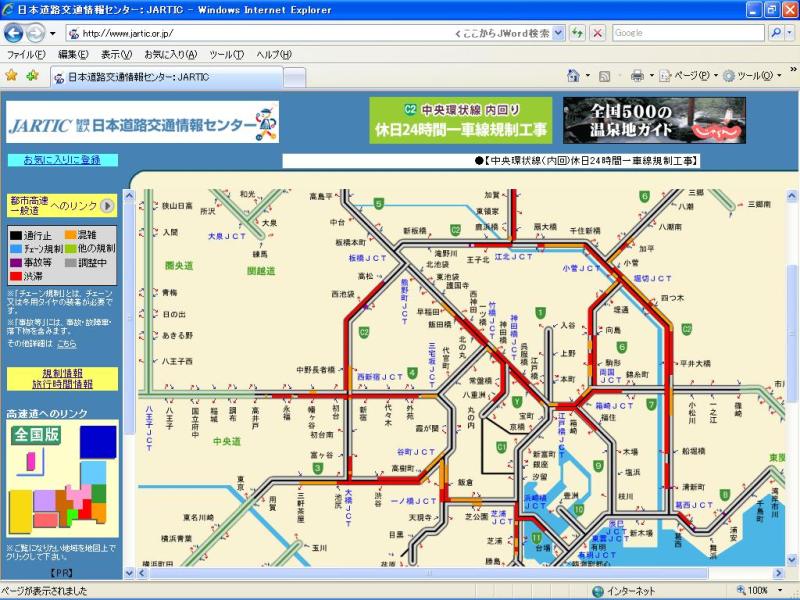Select the 日本道路交通情報センター: JARTIC tab
800x600 pixels.
pos(166,77)
